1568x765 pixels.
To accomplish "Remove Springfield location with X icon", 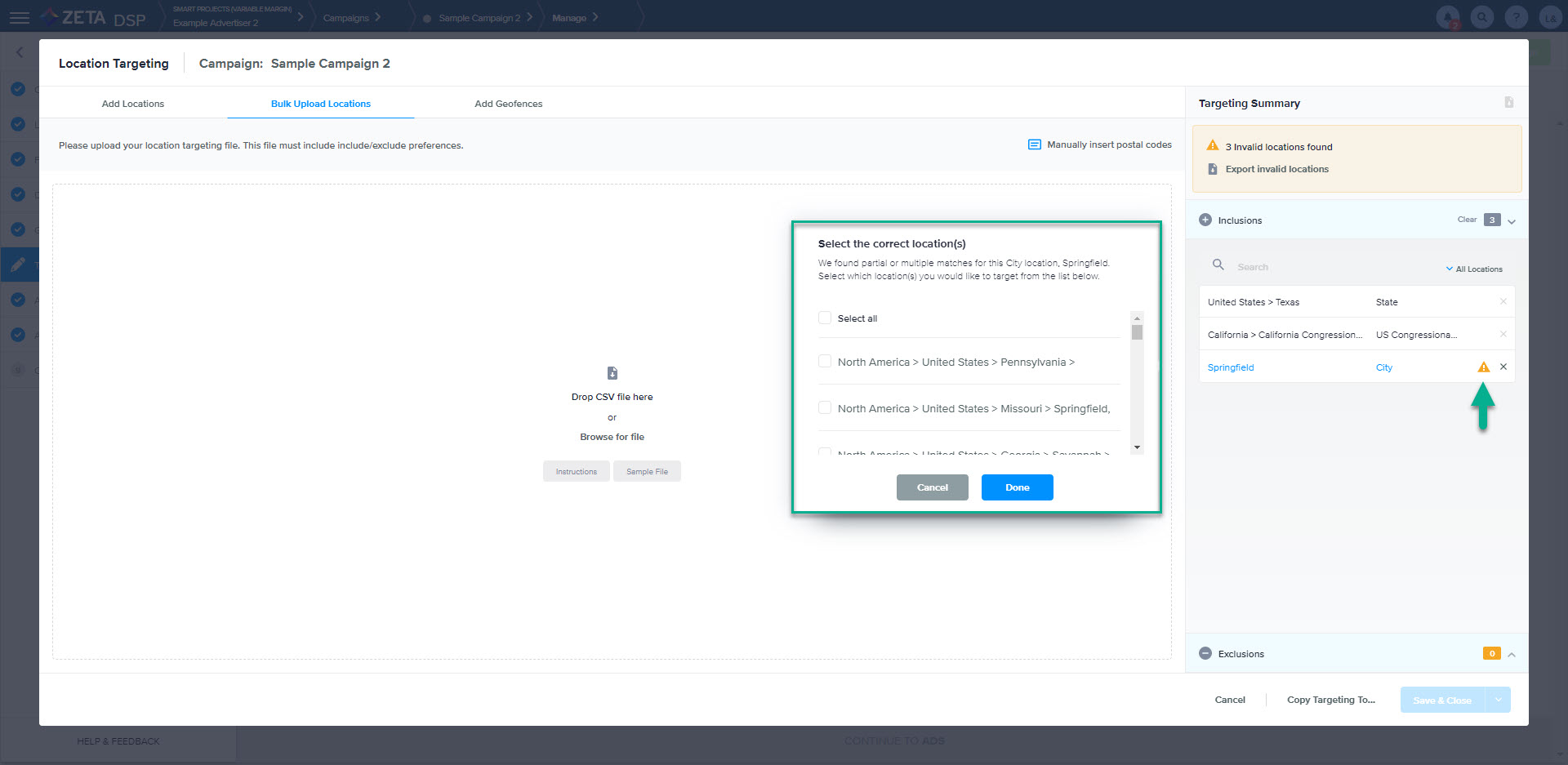I will click(x=1503, y=367).
